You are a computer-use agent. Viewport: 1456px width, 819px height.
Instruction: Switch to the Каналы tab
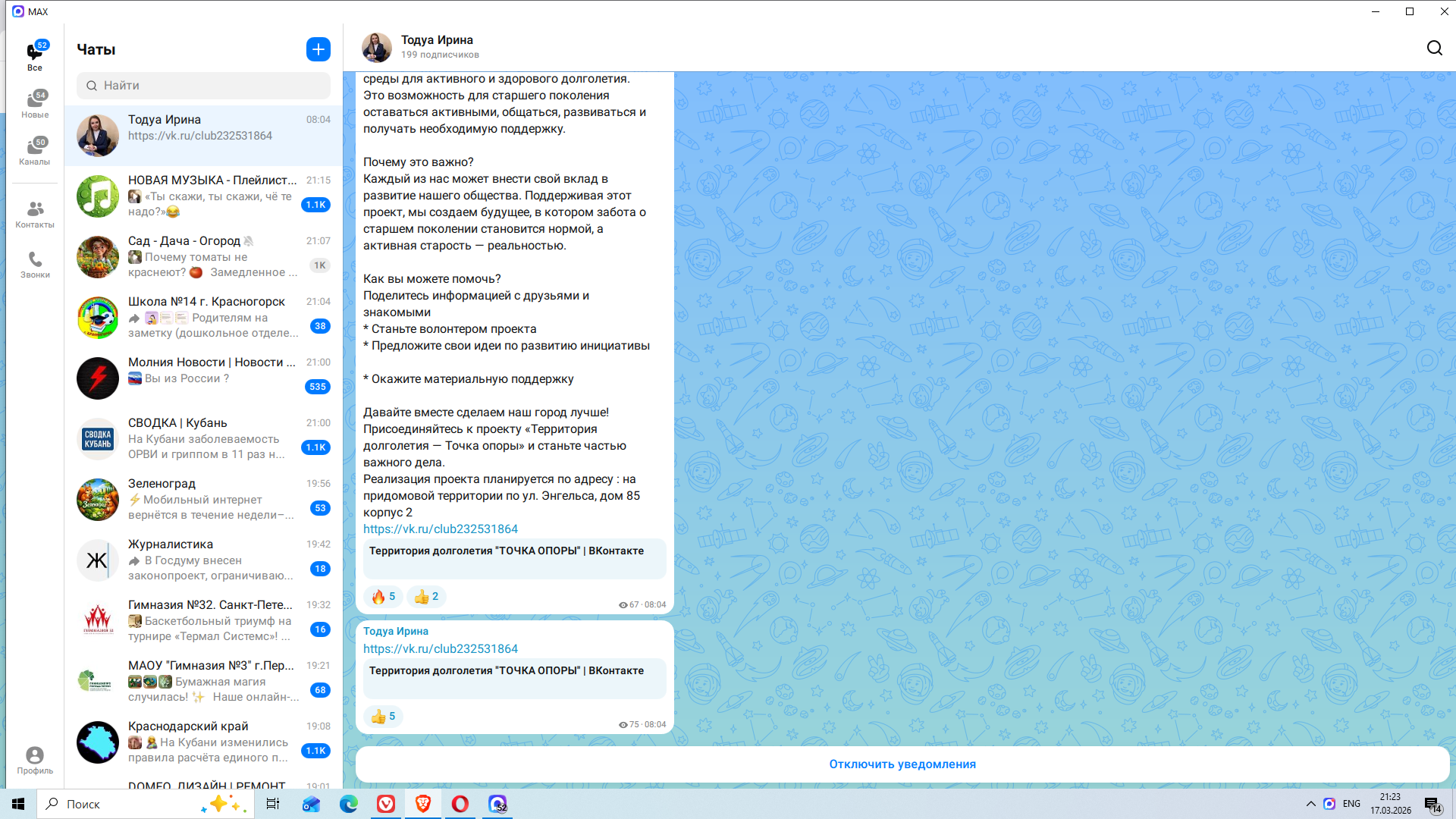pos(35,152)
